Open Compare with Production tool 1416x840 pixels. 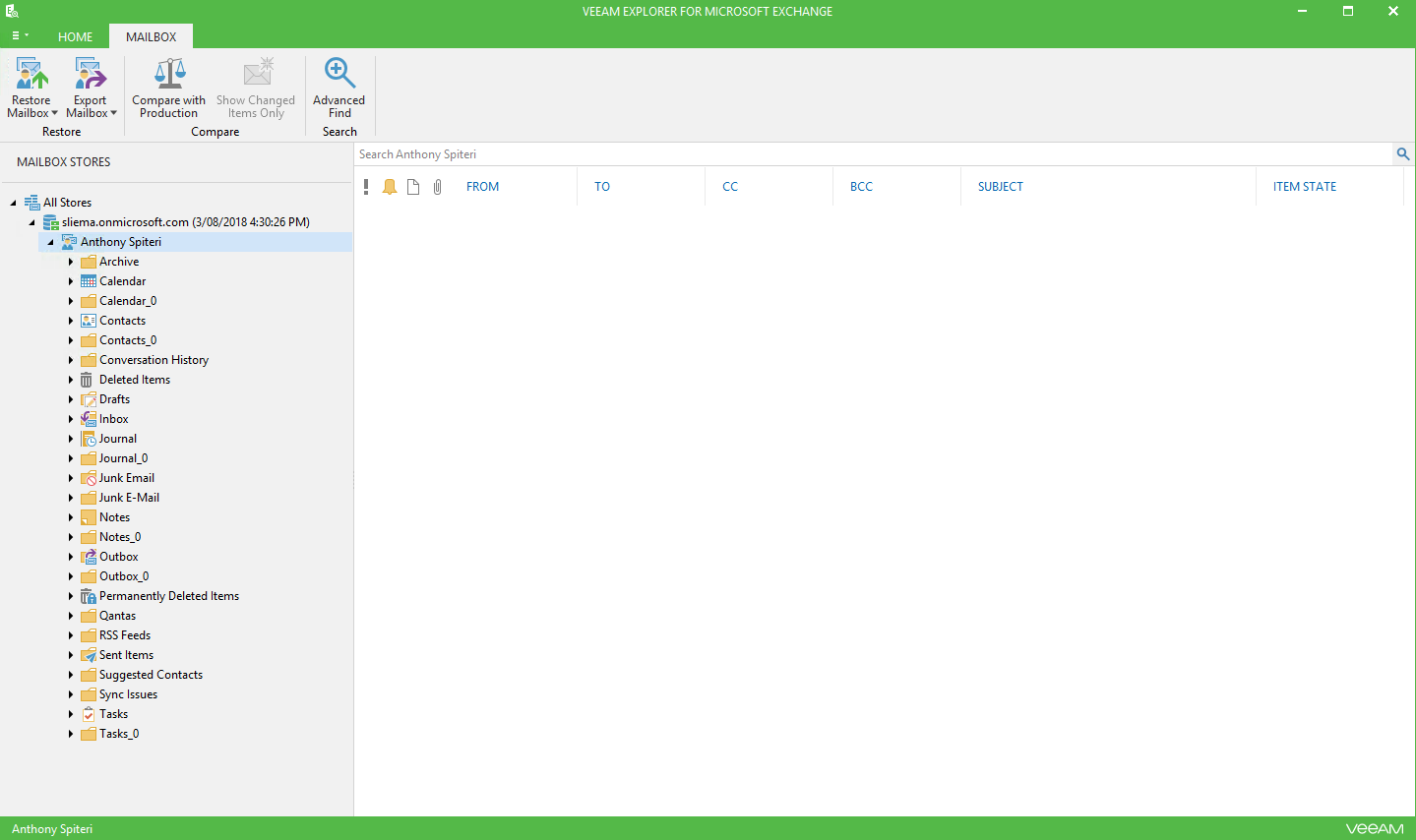(x=169, y=89)
